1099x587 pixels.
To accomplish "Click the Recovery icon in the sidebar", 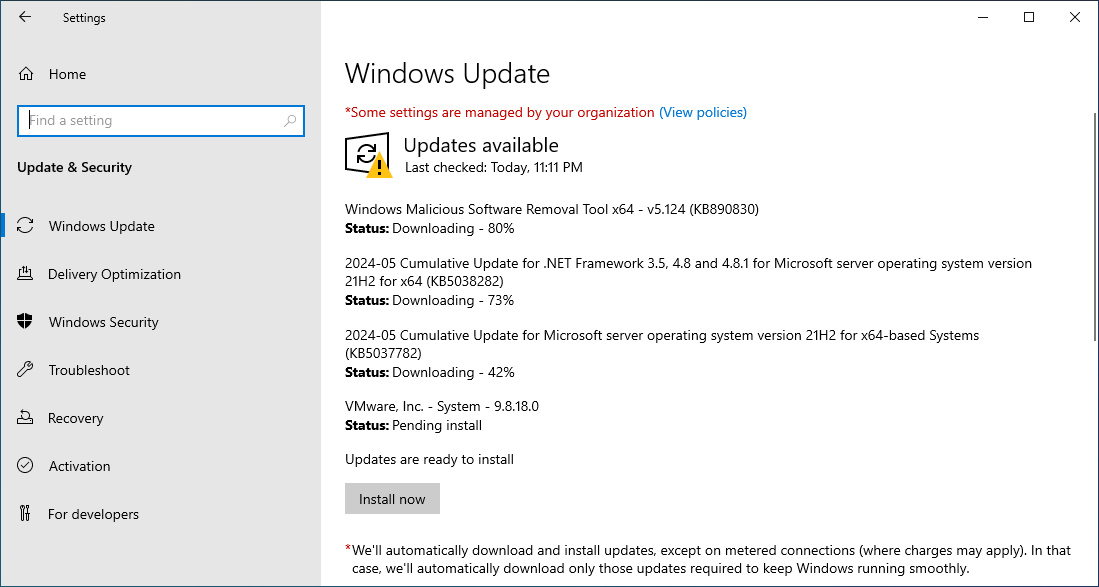I will pos(27,418).
